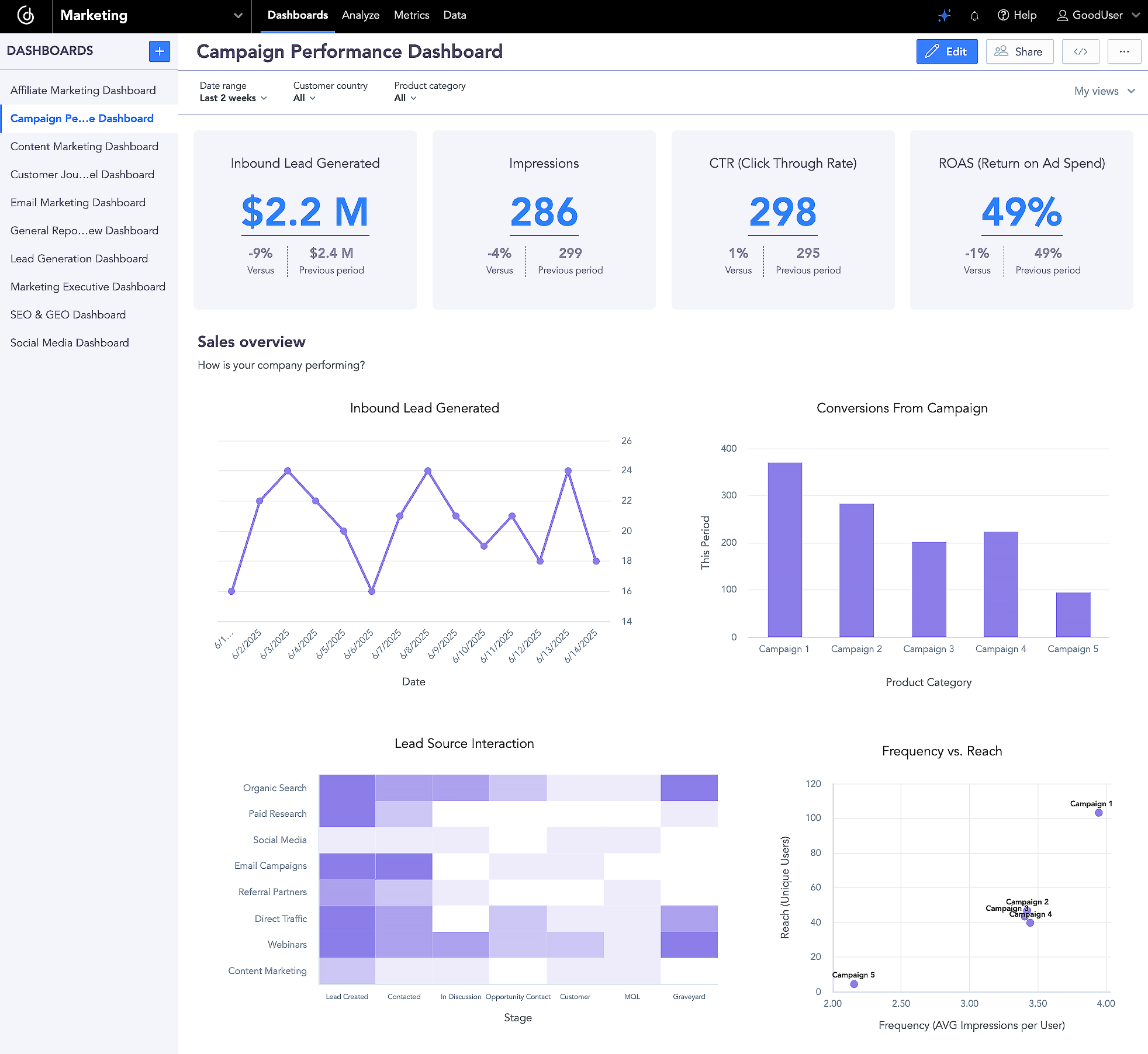Open the Date range Last 2 weeks dropdown
This screenshot has height=1054, width=1148.
tap(232, 98)
